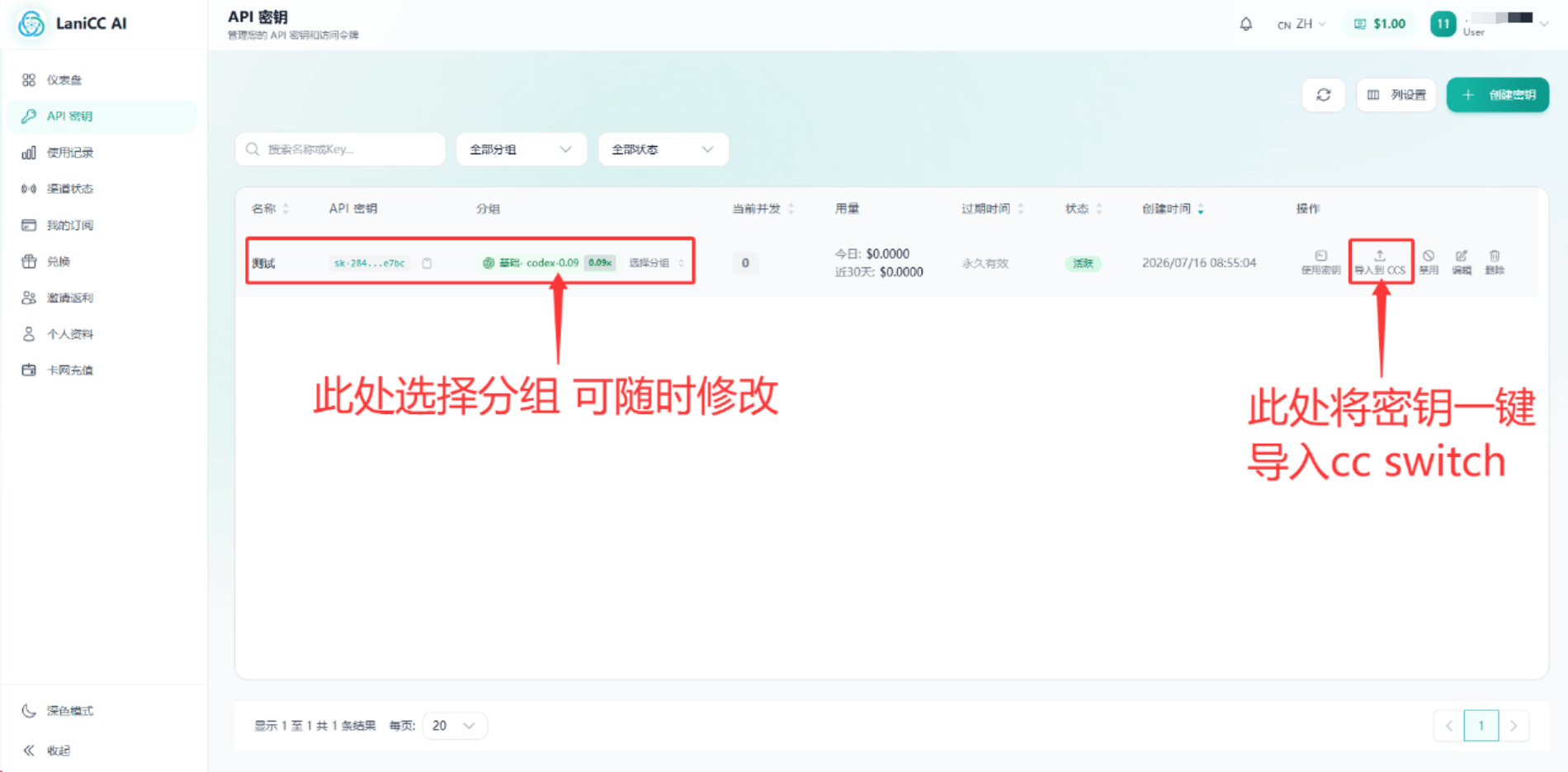The image size is (1568, 772).
Task: Click the 邀请返利 people icon in sidebar
Action: (29, 298)
